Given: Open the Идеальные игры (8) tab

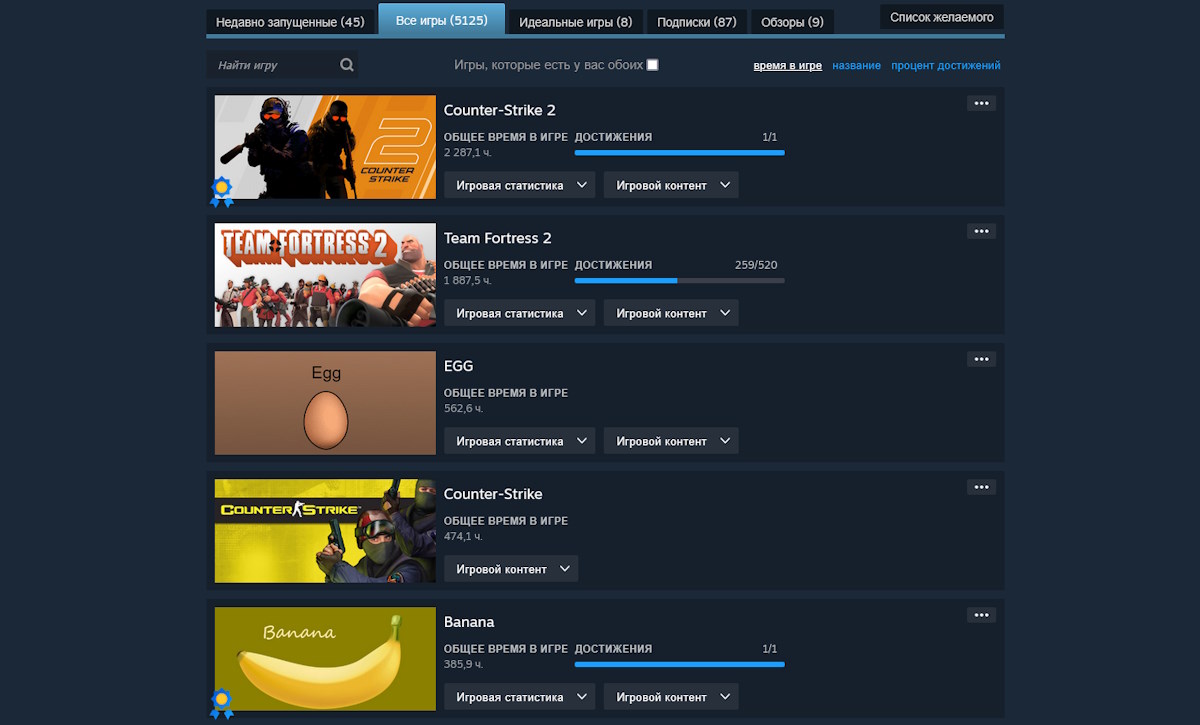Looking at the screenshot, I should click(x=575, y=22).
